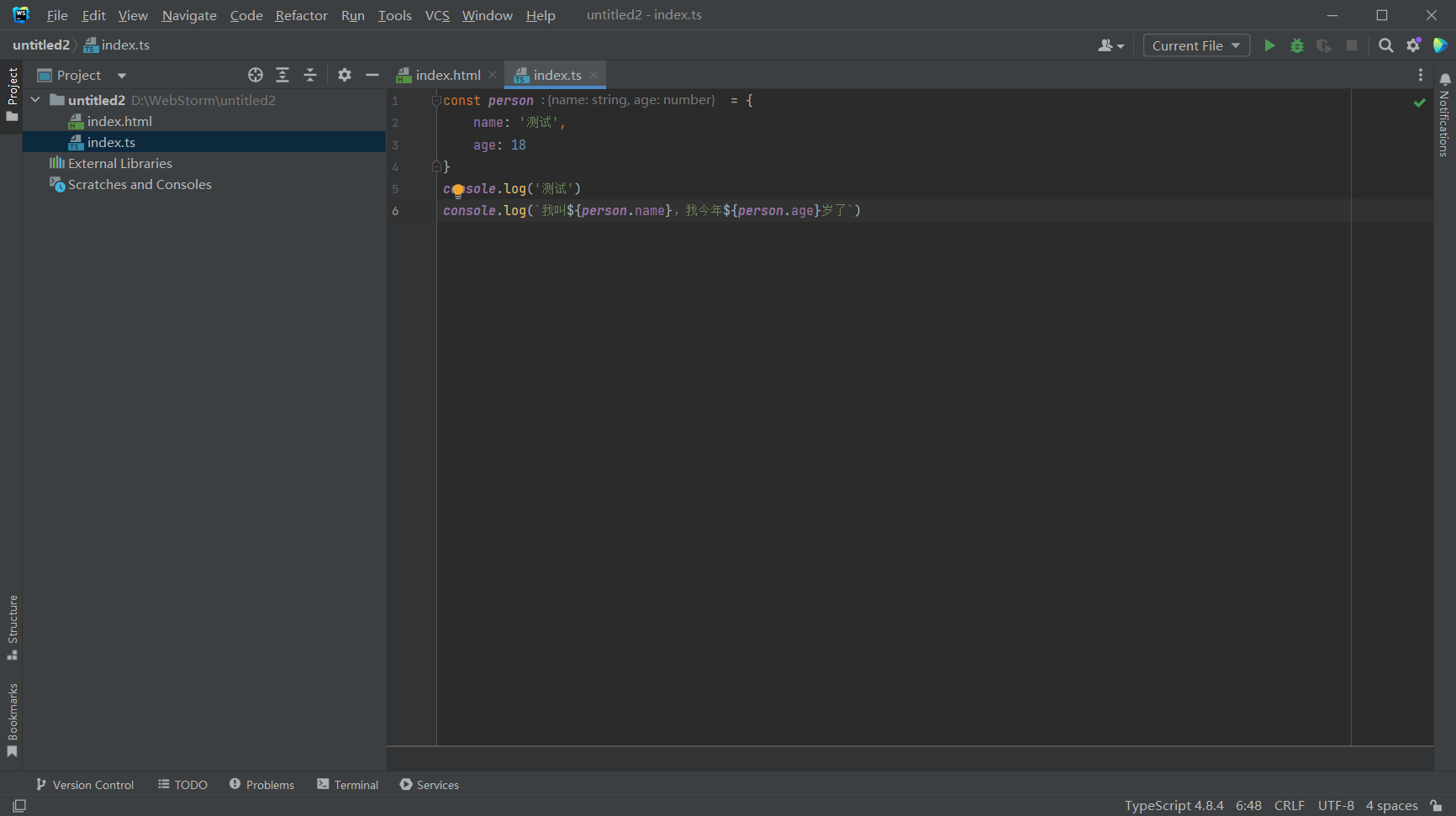This screenshot has height=816, width=1456.
Task: Run the current file with green play icon
Action: tap(1269, 45)
